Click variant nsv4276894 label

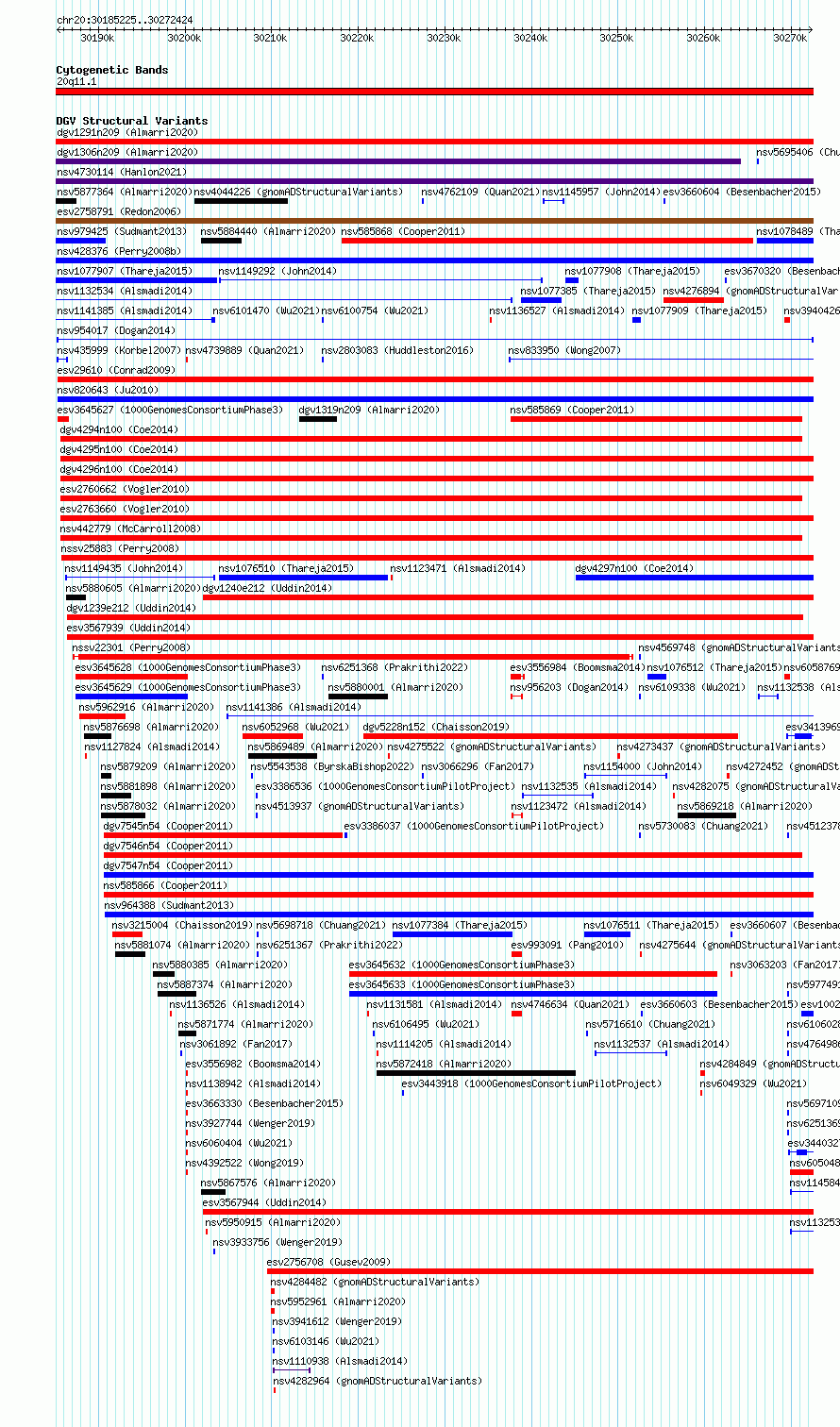[750, 291]
